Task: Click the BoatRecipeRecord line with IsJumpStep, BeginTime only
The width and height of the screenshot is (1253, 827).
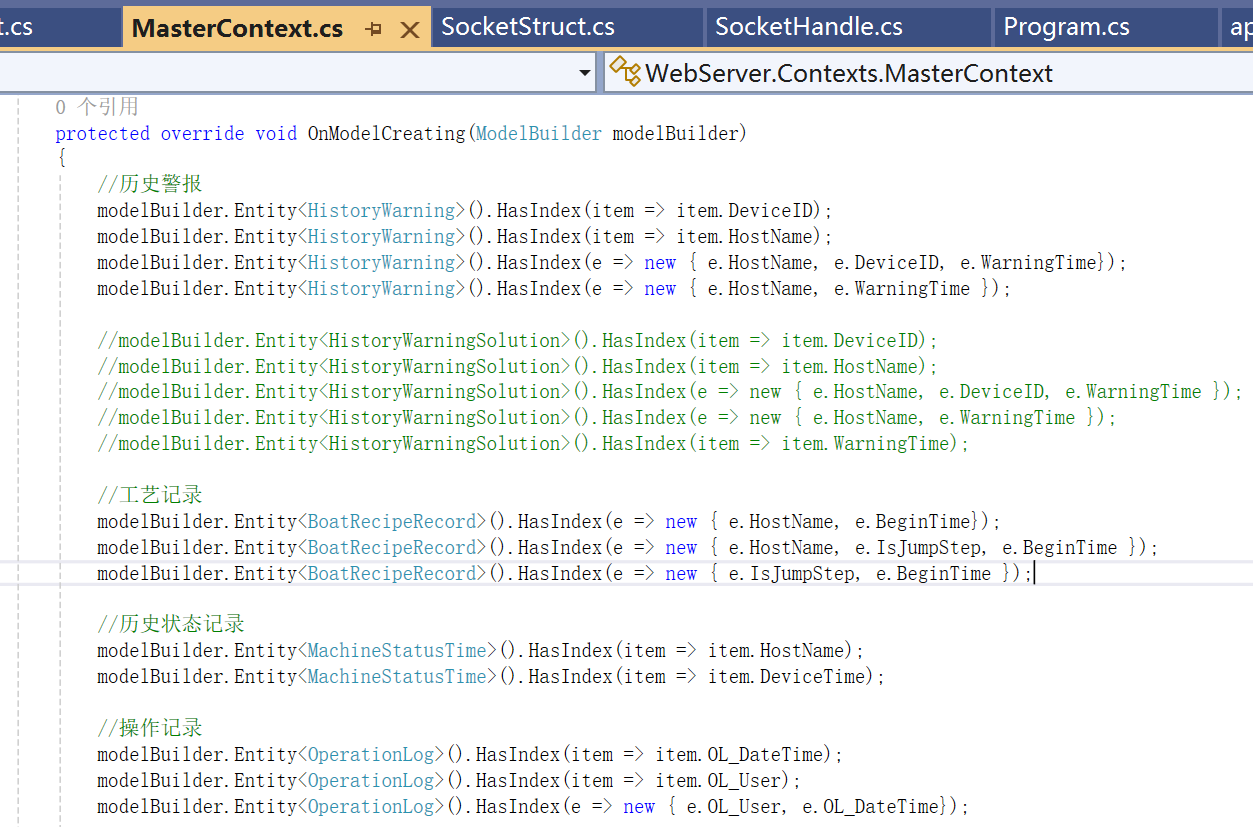Action: tap(565, 573)
